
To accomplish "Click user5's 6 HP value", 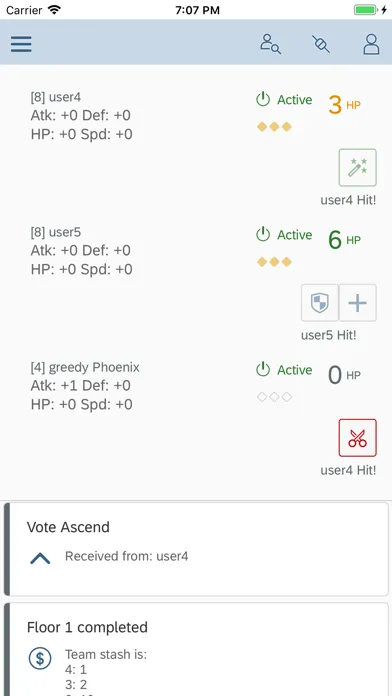I will click(x=344, y=240).
